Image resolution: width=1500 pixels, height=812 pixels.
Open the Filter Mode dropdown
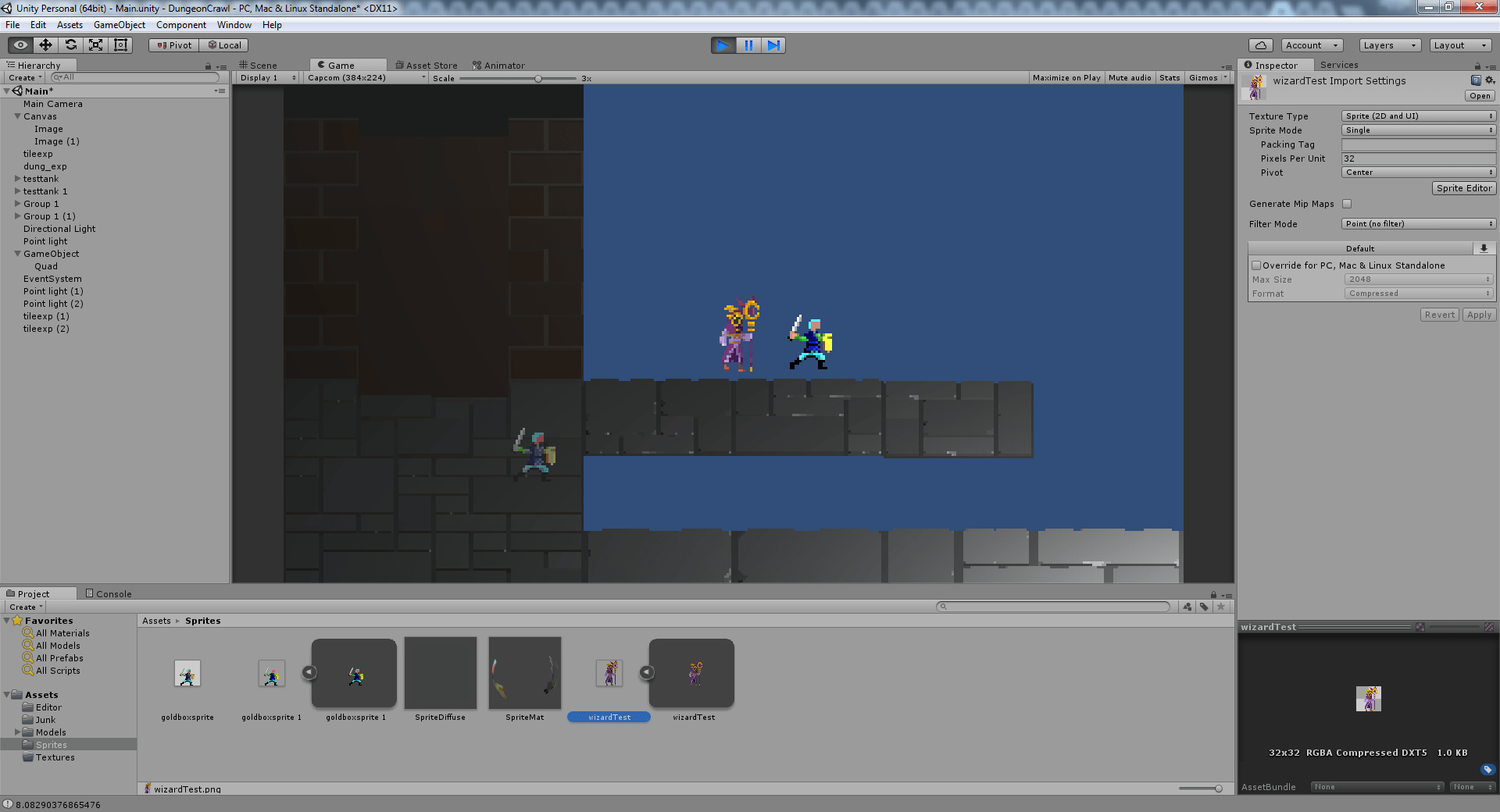coord(1417,224)
